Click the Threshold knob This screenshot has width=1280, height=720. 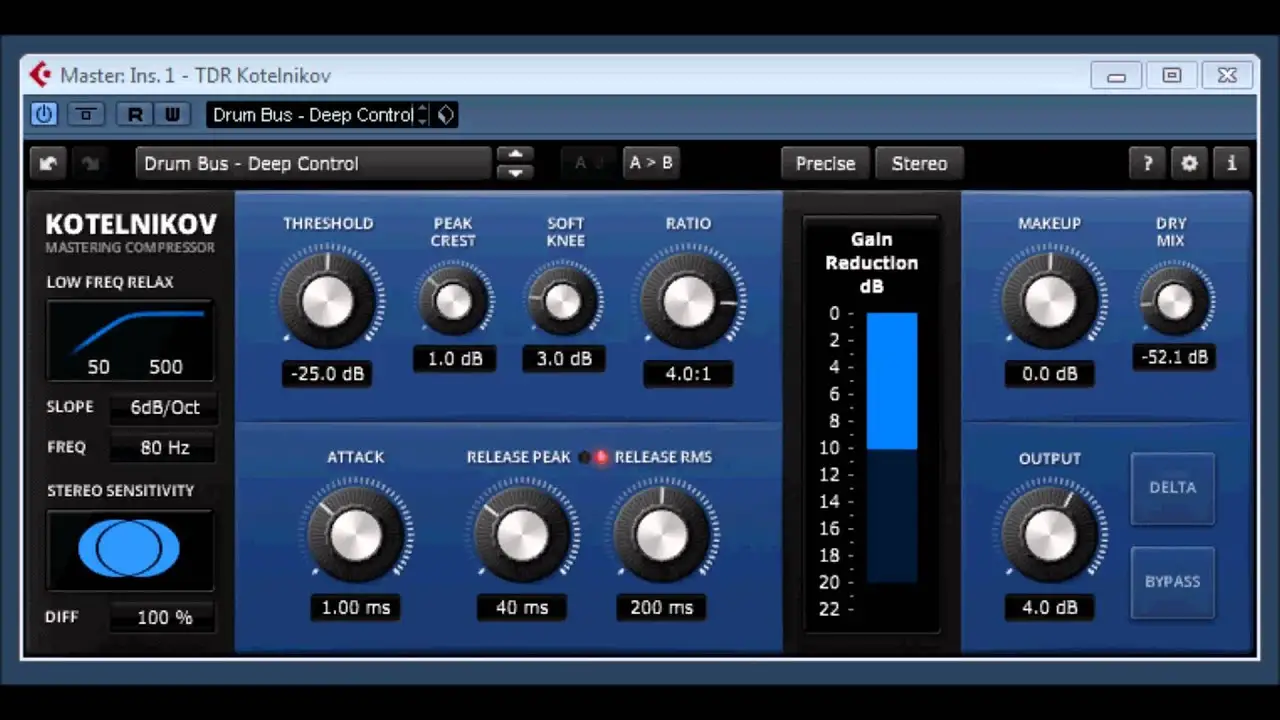(328, 301)
